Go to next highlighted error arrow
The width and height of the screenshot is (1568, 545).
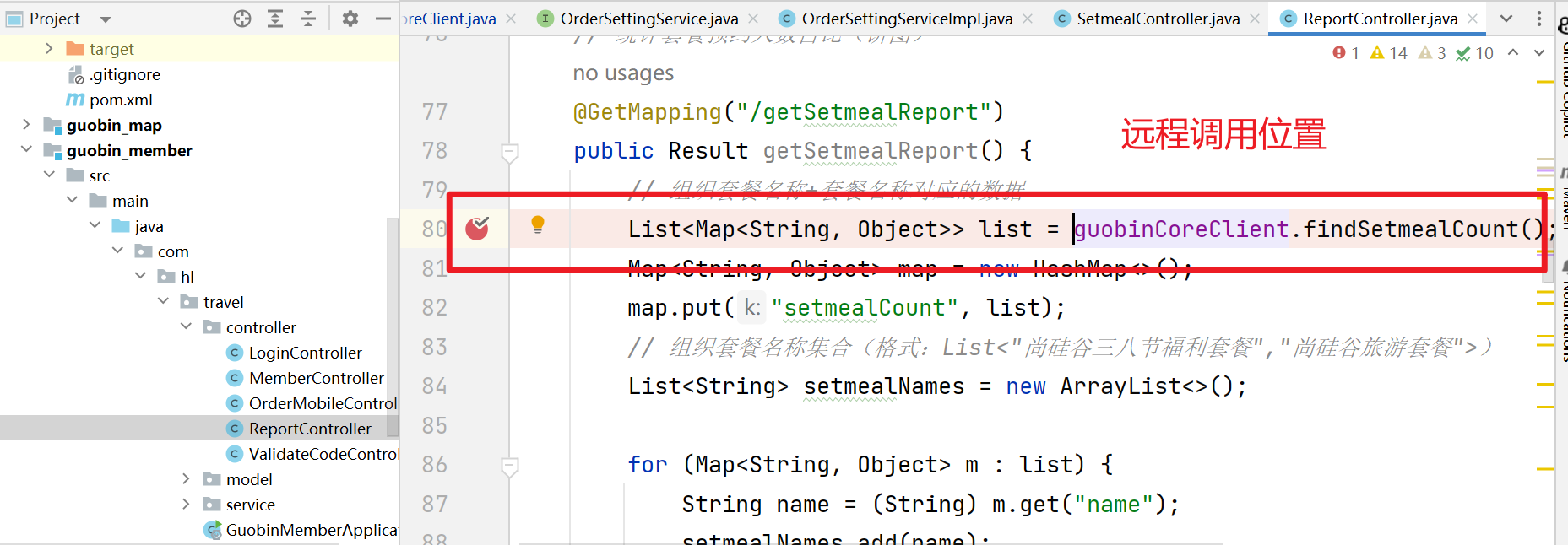[x=1539, y=53]
